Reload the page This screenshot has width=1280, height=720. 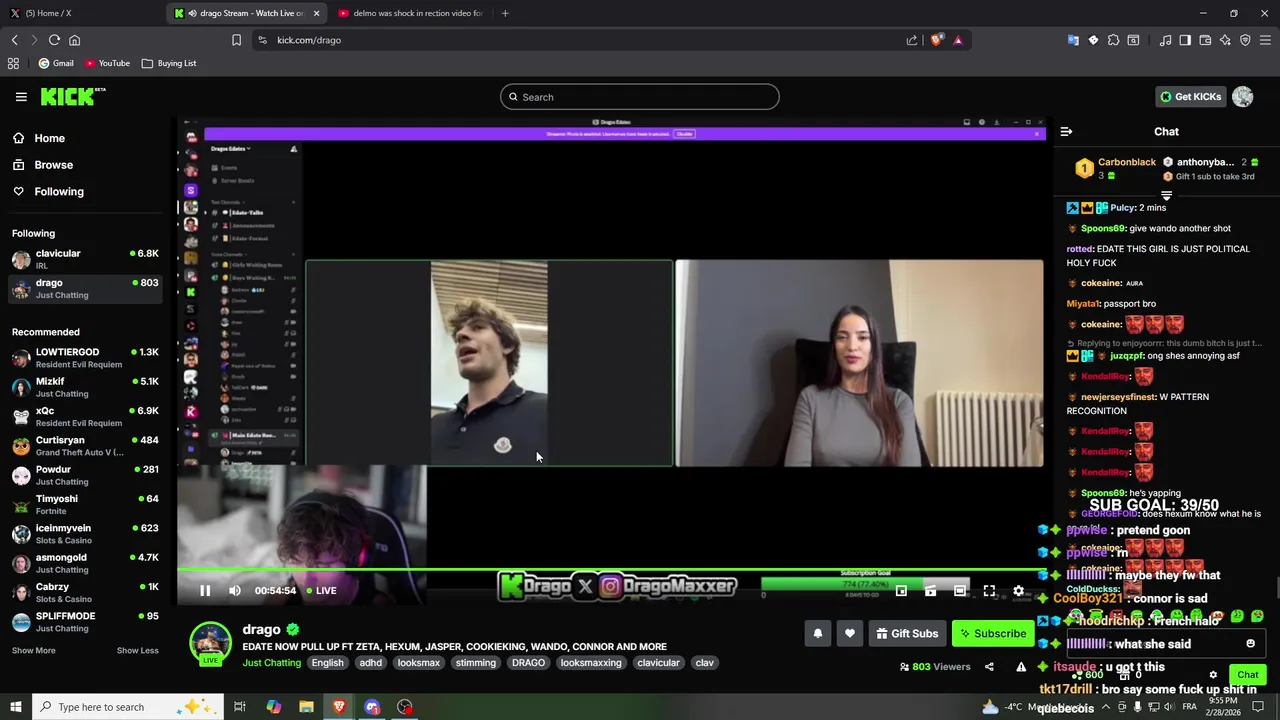tap(54, 40)
